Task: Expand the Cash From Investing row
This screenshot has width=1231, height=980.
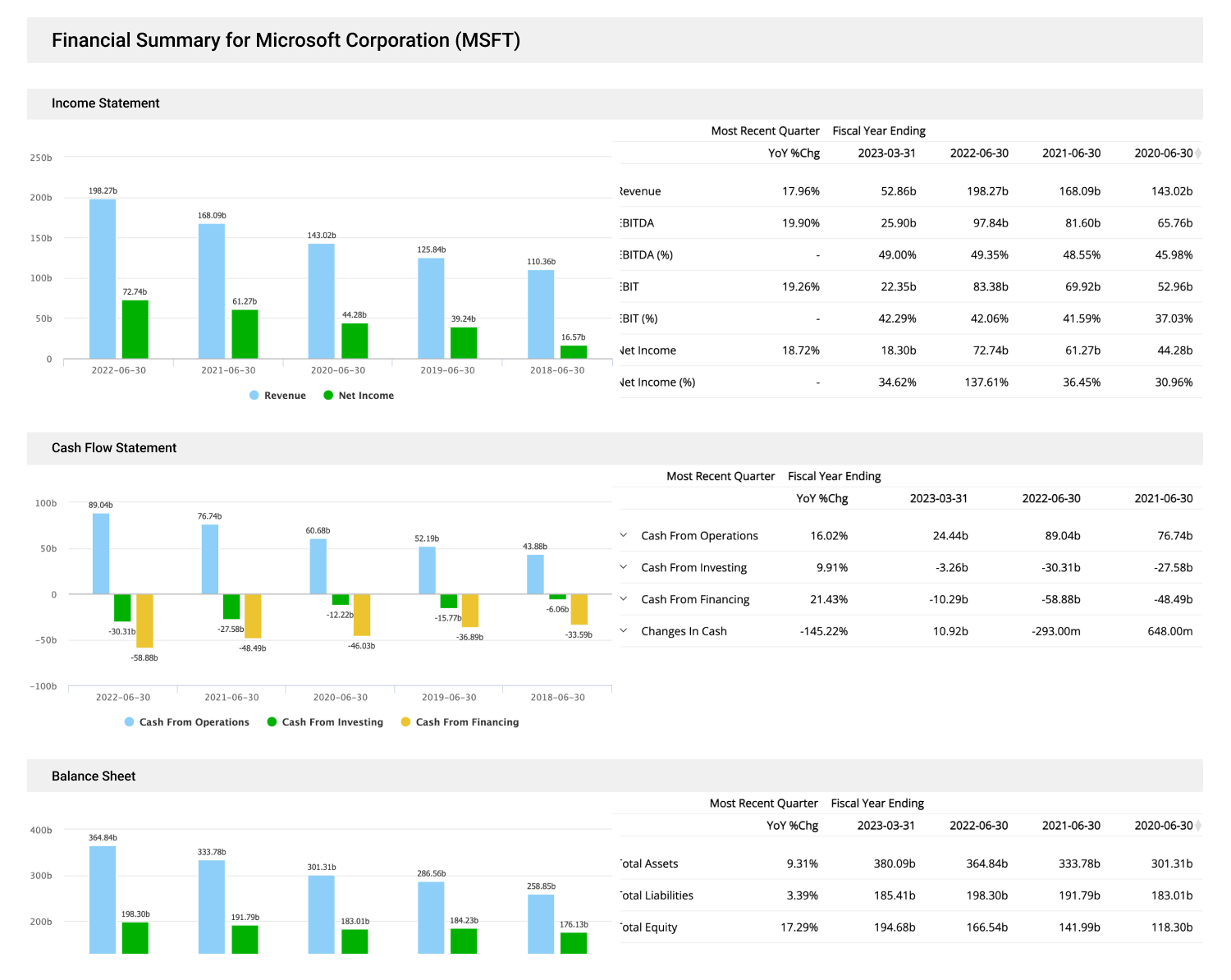Action: pos(625,567)
